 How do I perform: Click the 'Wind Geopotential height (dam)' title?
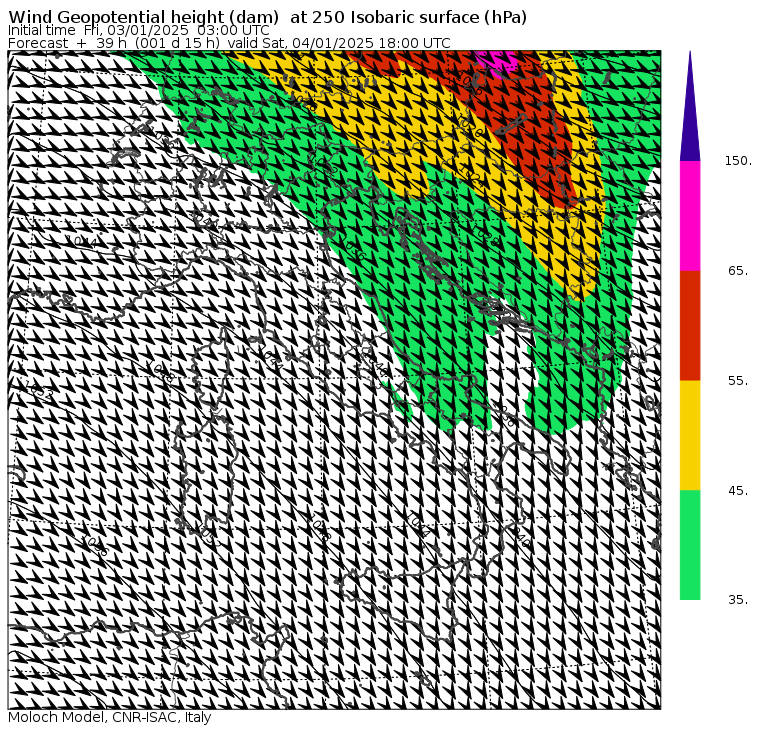click(268, 17)
